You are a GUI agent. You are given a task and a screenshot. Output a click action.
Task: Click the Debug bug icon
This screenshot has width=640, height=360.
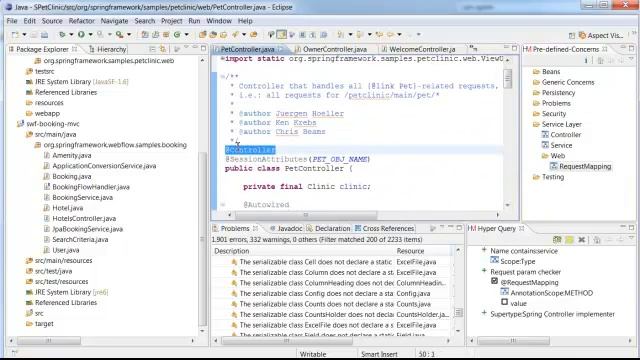tap(62, 35)
